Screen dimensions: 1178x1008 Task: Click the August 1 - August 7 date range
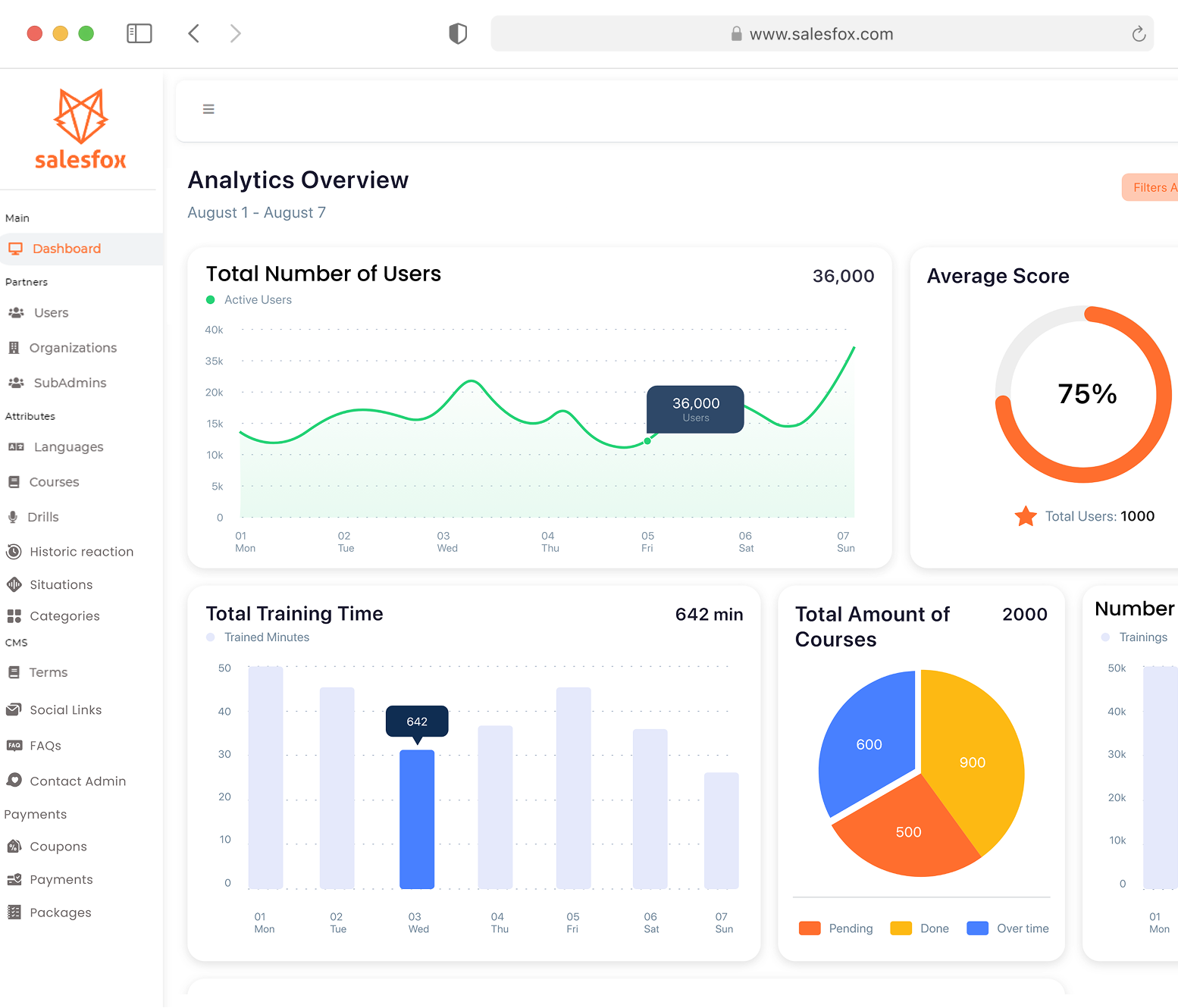(257, 213)
